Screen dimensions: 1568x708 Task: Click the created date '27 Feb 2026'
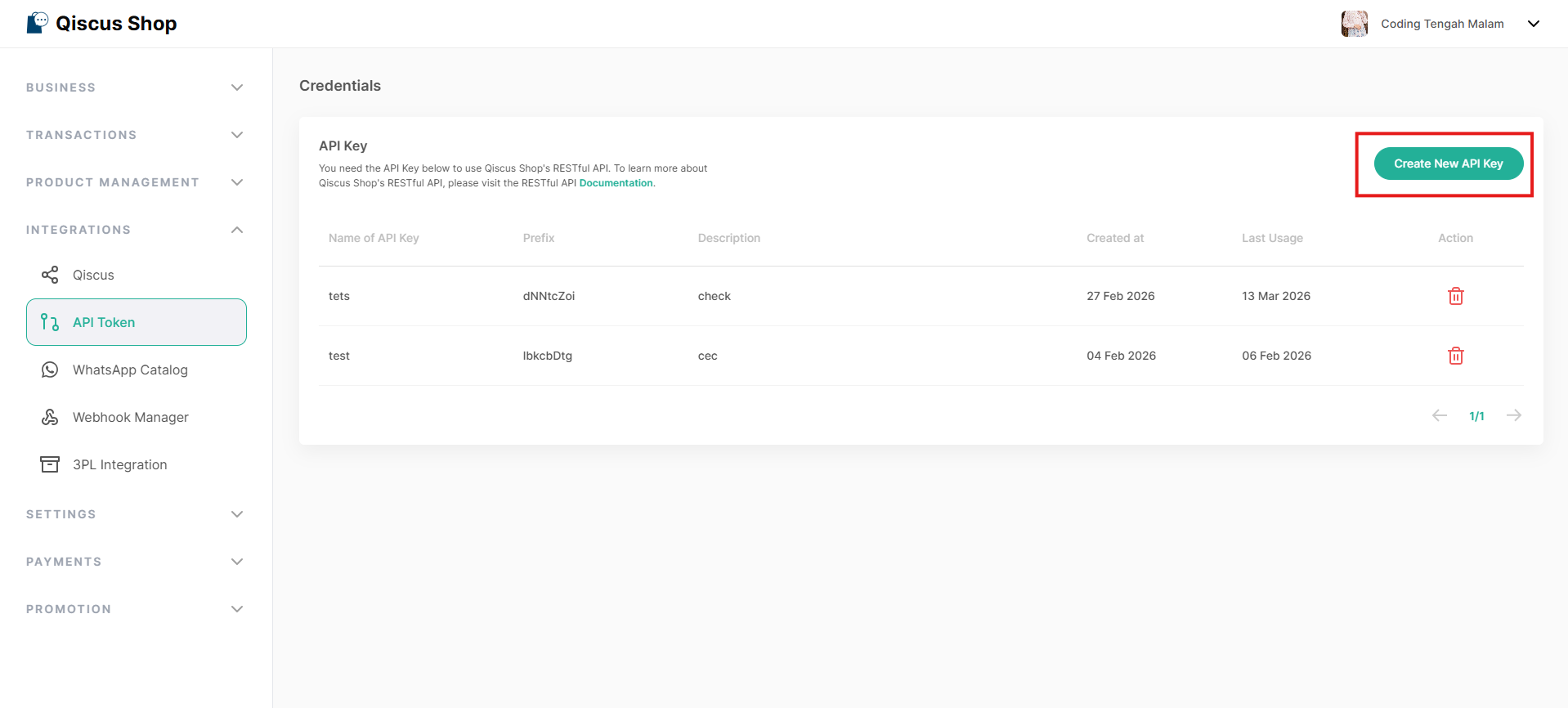pyautogui.click(x=1121, y=296)
